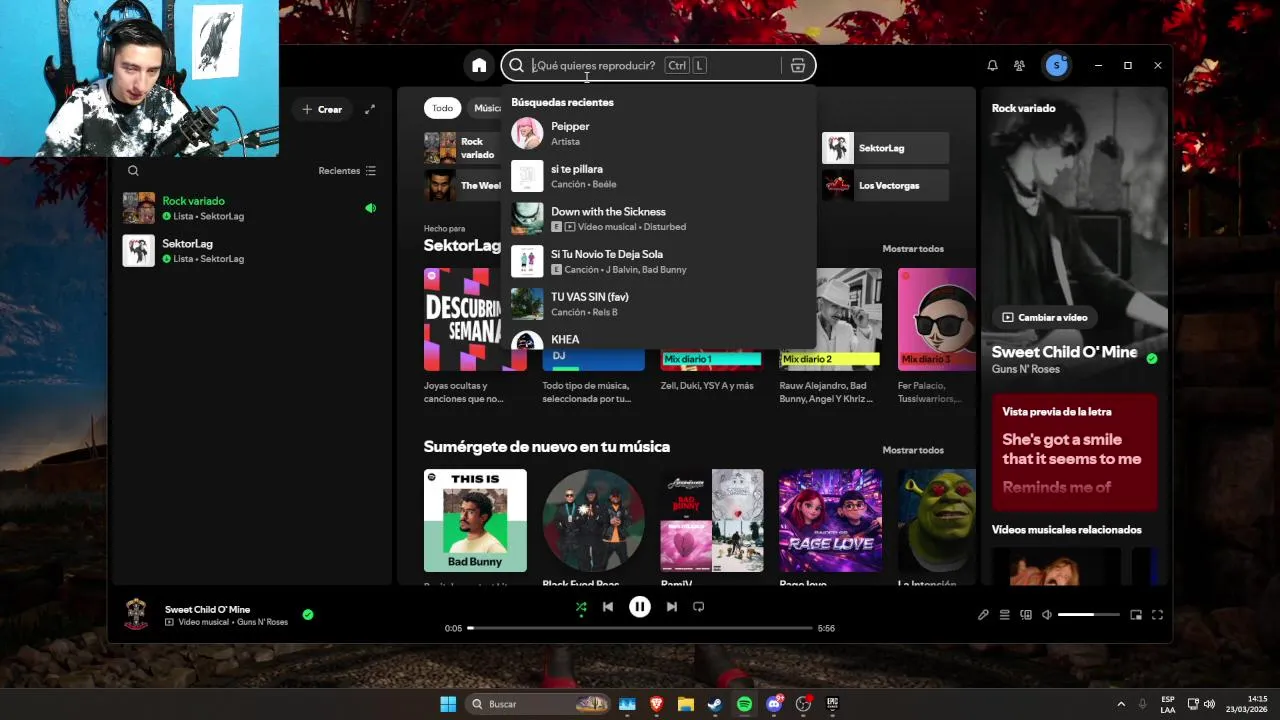Click Guns N' Roses artist in right panel
This screenshot has height=720, width=1280.
[1025, 369]
